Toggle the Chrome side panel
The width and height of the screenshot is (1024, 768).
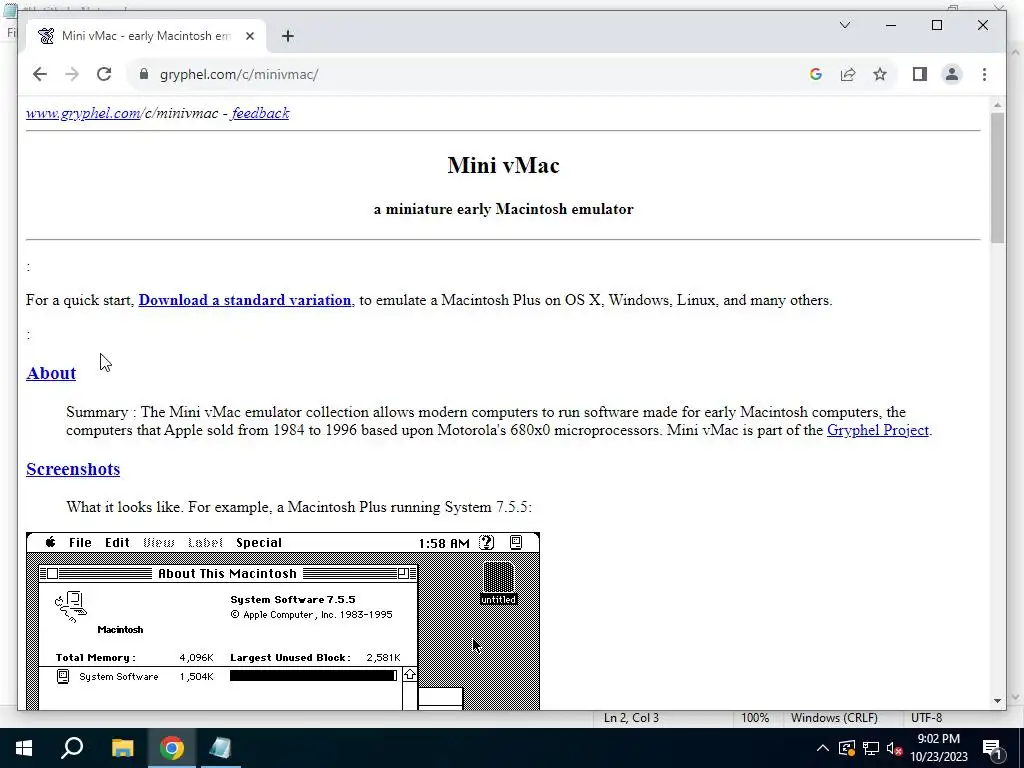click(x=920, y=74)
